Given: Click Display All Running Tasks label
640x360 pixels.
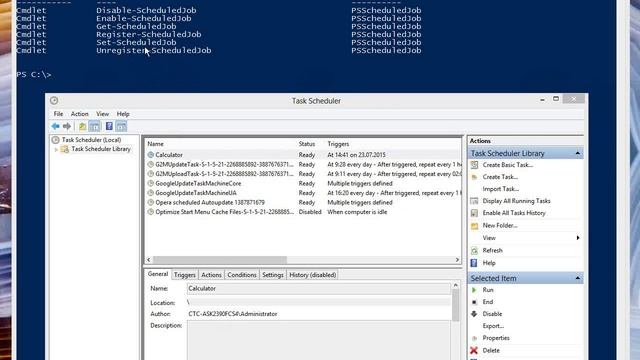Looking at the screenshot, I should (516, 201).
